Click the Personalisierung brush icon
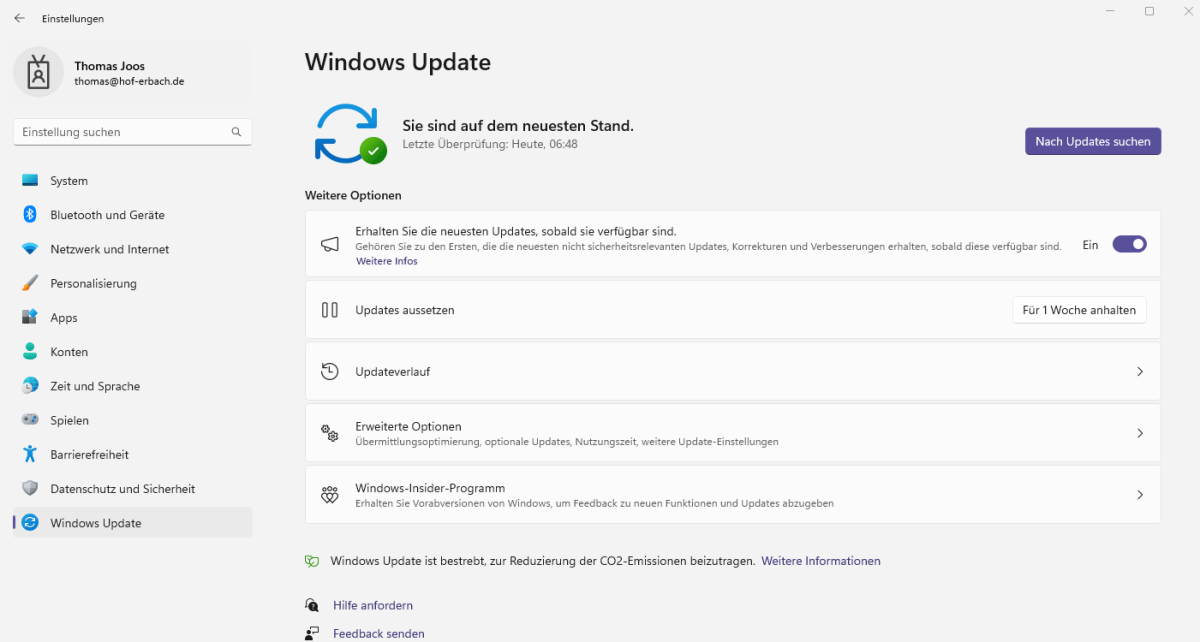The width and height of the screenshot is (1200, 642). [x=30, y=283]
